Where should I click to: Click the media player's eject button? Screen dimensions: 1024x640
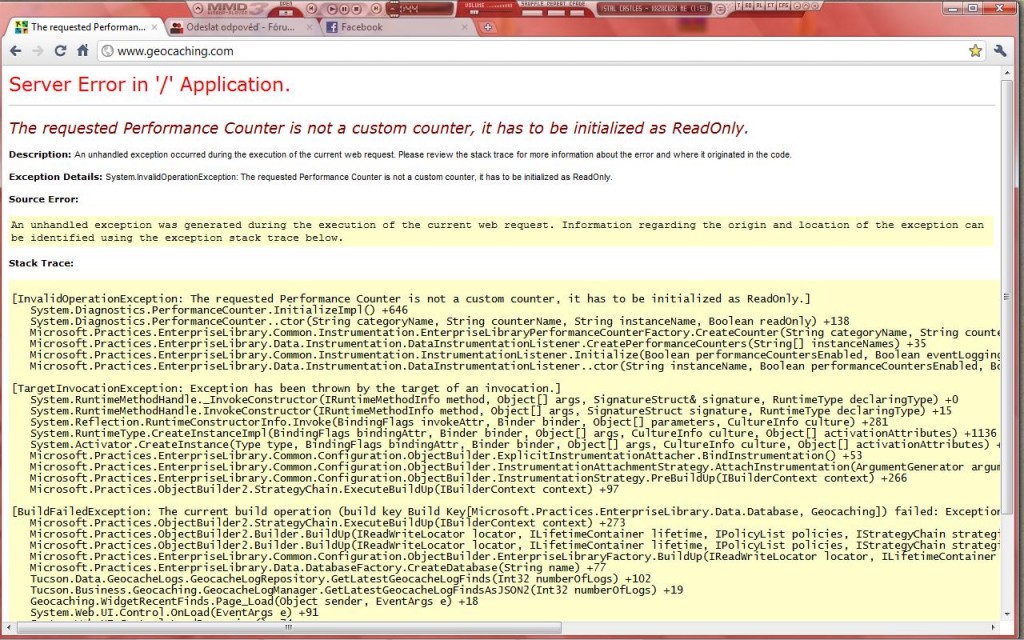285,12
